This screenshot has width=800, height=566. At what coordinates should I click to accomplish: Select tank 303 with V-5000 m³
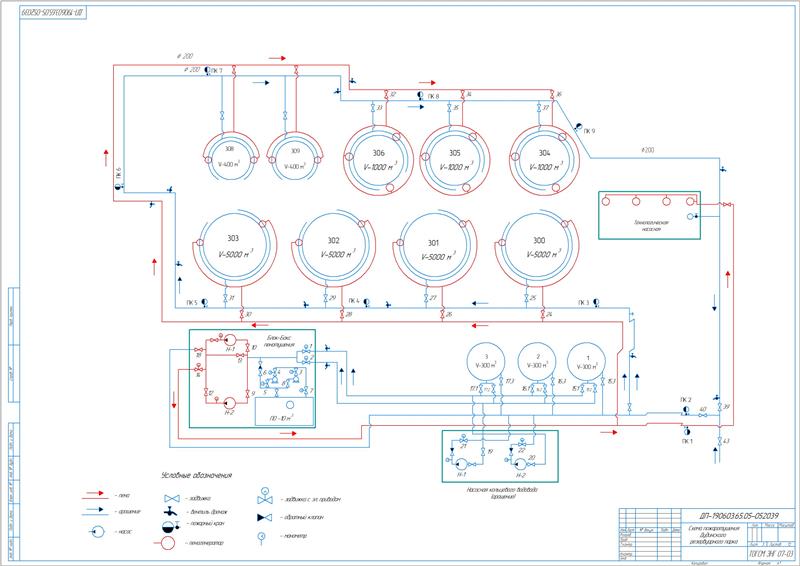(233, 247)
